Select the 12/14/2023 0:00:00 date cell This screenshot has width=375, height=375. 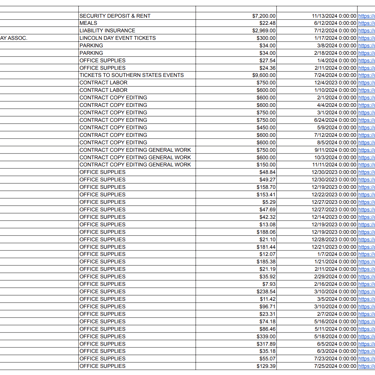pos(317,217)
